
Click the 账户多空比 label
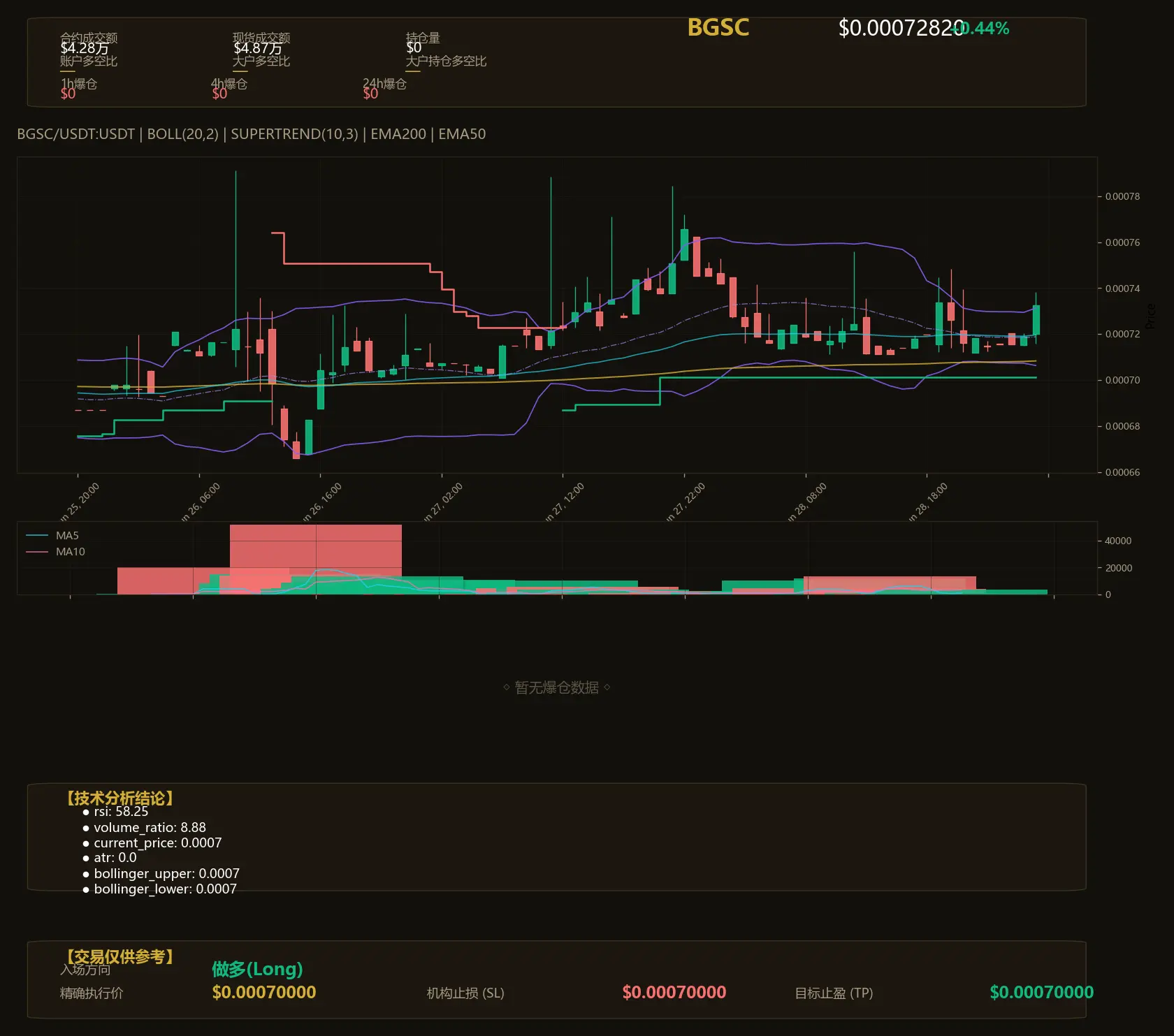coord(89,61)
